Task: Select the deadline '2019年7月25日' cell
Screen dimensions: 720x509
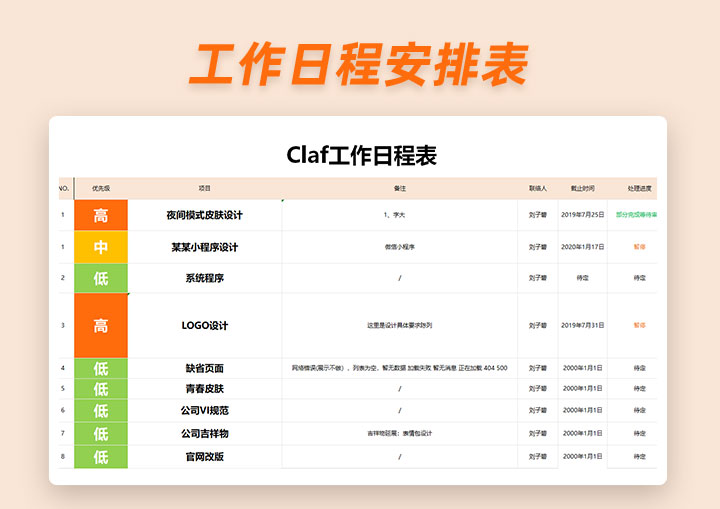Action: tap(582, 215)
